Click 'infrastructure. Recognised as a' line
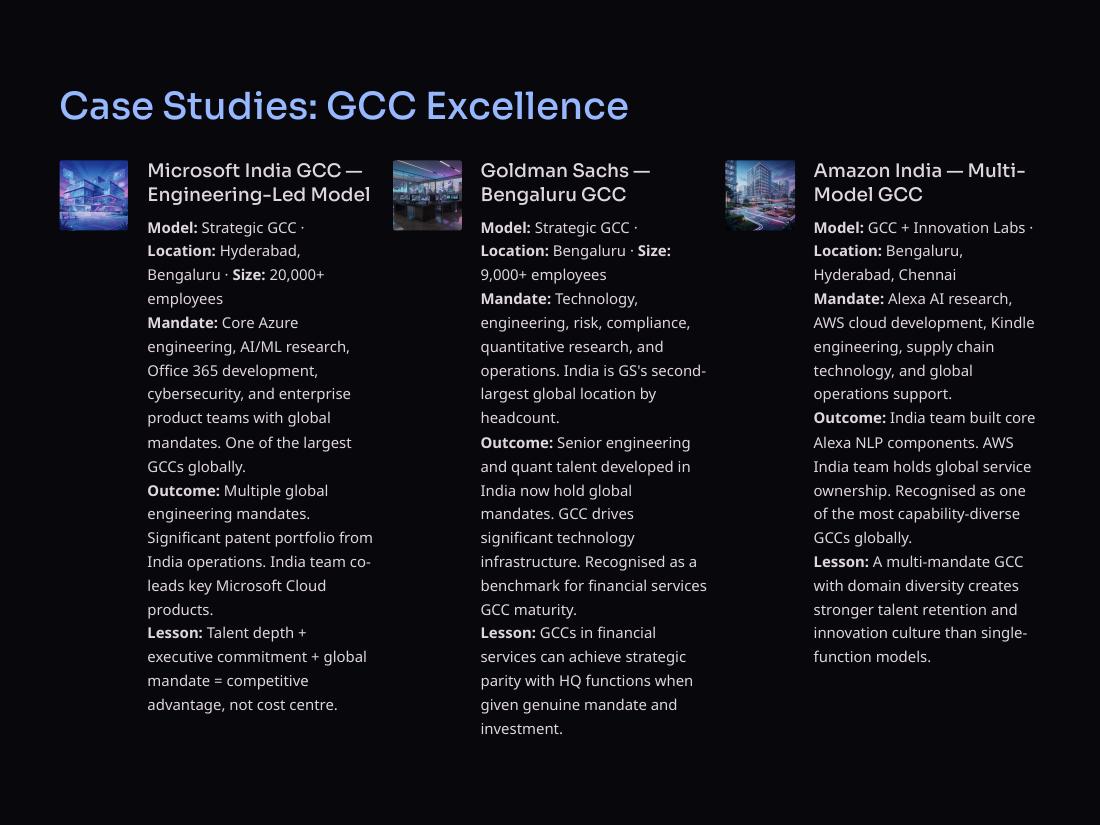Viewport: 1100px width, 825px height. point(589,562)
